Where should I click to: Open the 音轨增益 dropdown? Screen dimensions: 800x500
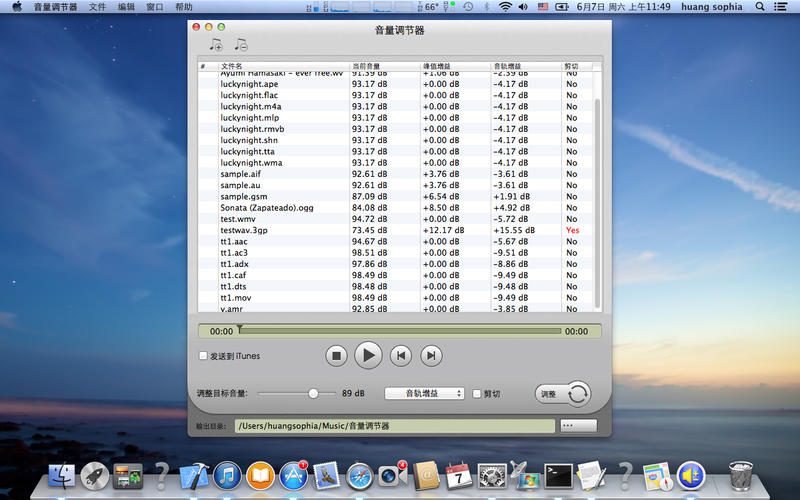425,394
